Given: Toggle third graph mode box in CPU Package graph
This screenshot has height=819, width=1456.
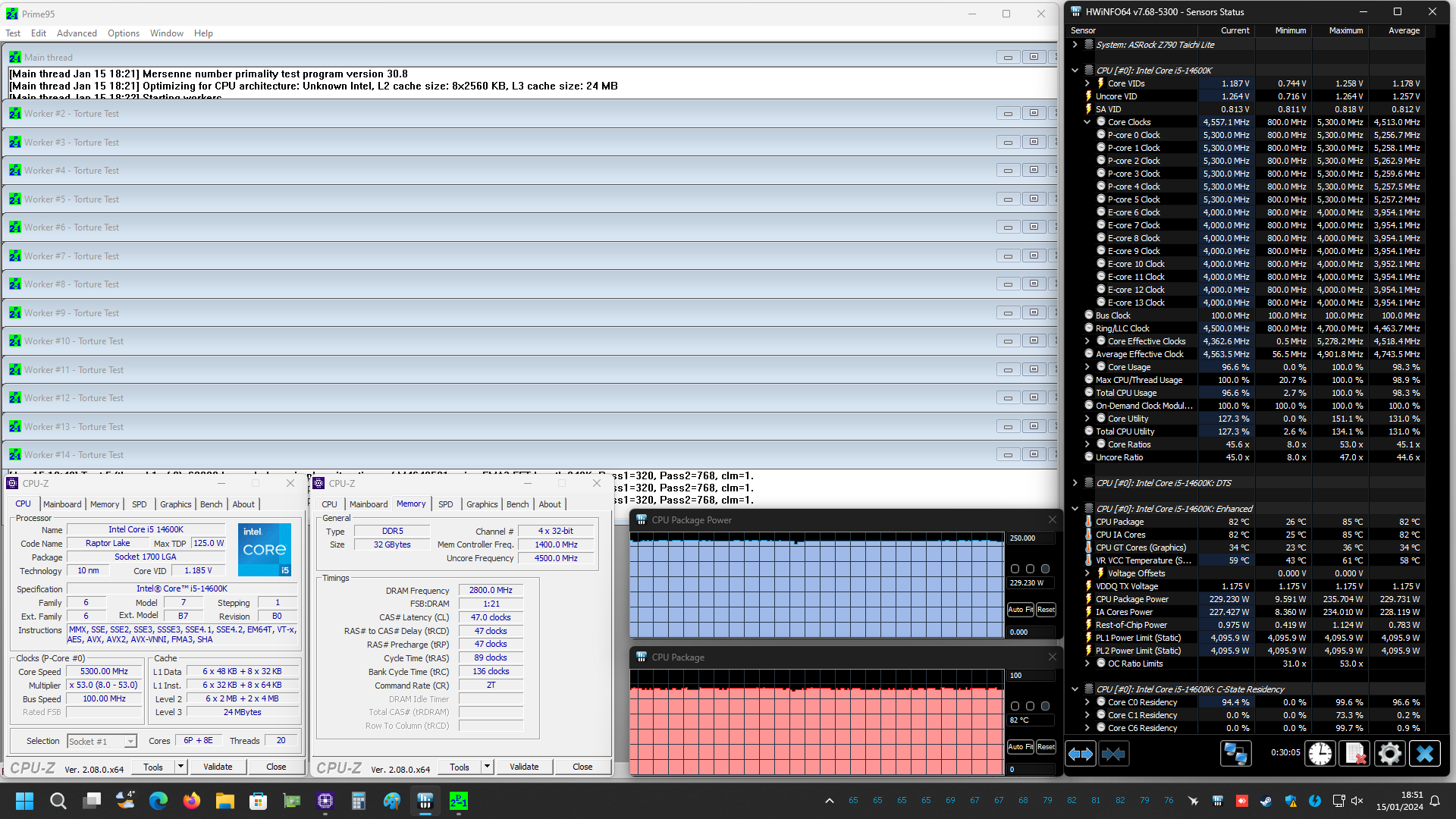Looking at the screenshot, I should pos(1045,706).
